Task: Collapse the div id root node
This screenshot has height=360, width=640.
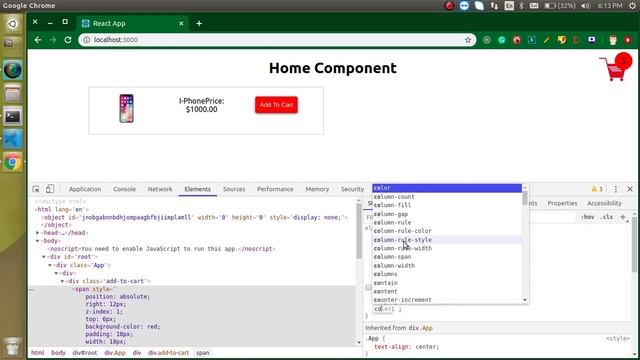Action: tap(44, 257)
